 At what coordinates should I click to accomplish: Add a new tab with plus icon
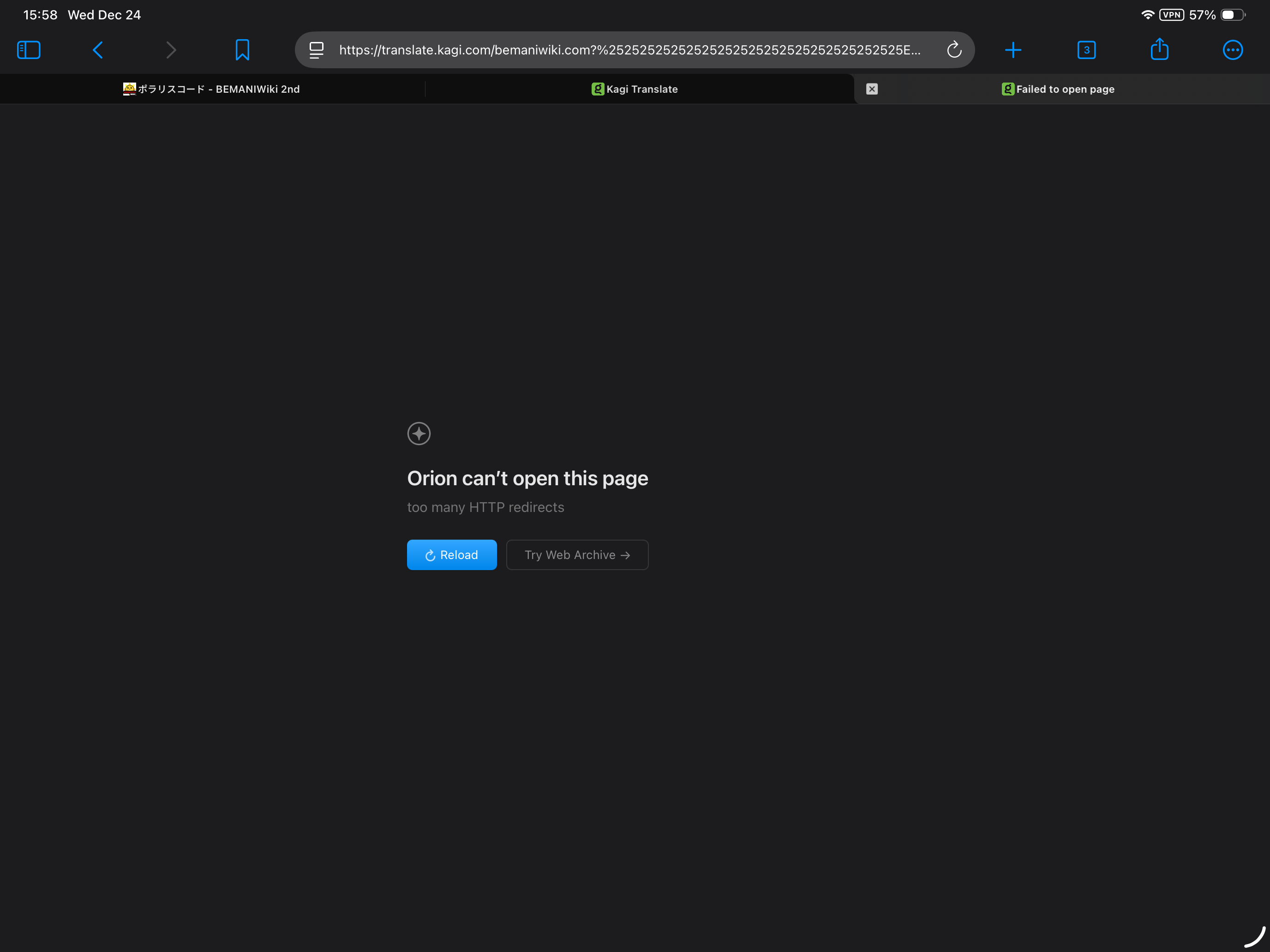coord(1013,50)
